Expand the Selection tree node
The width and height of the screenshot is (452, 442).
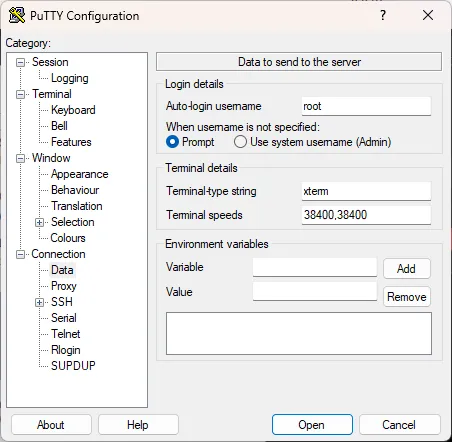(x=39, y=222)
